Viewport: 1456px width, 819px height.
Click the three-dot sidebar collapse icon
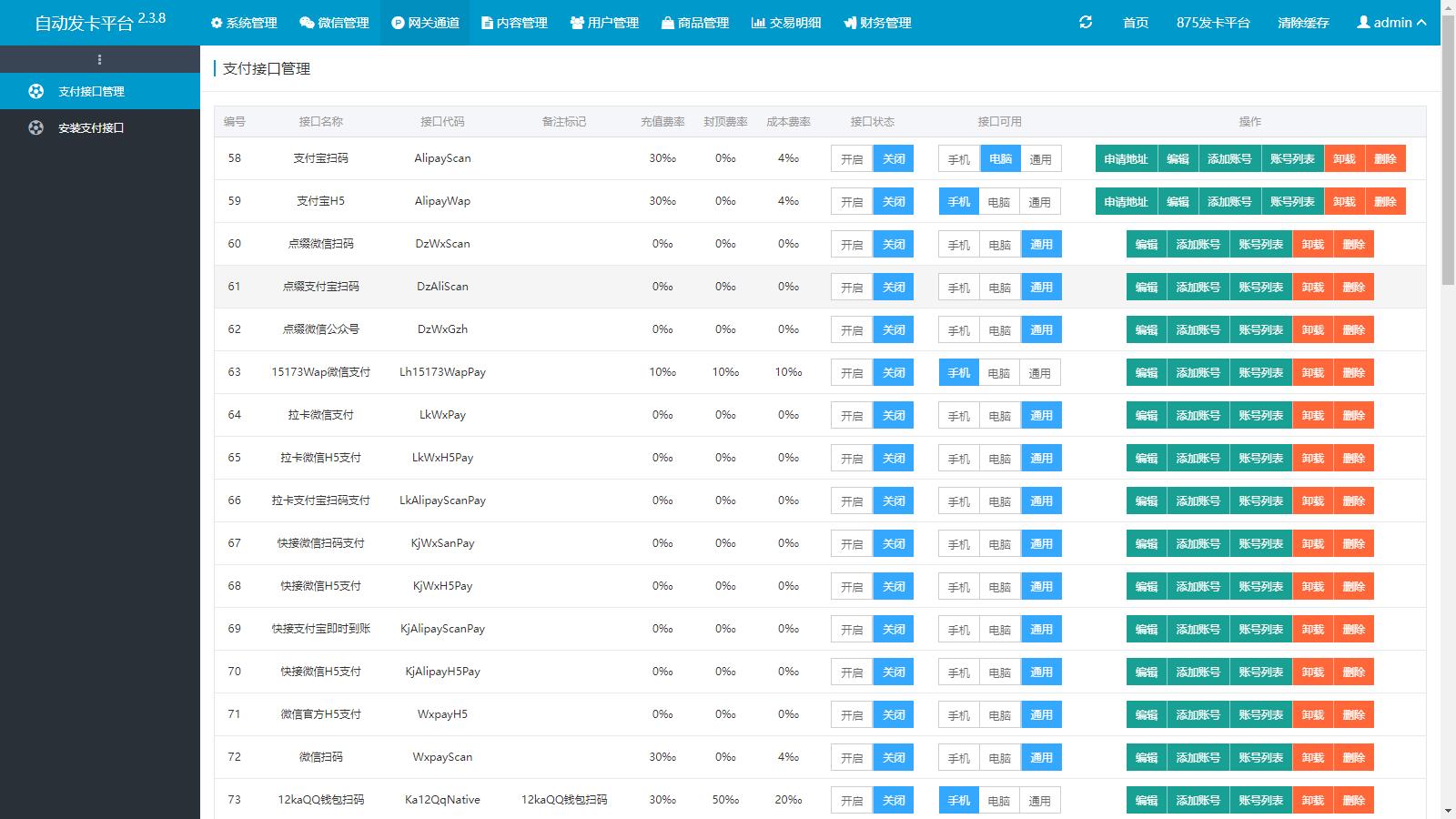coord(99,60)
